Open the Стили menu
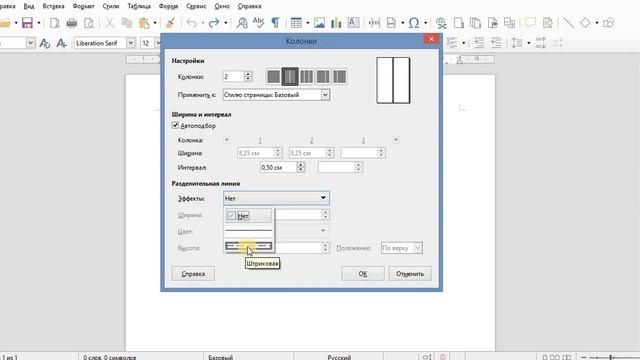 click(111, 6)
